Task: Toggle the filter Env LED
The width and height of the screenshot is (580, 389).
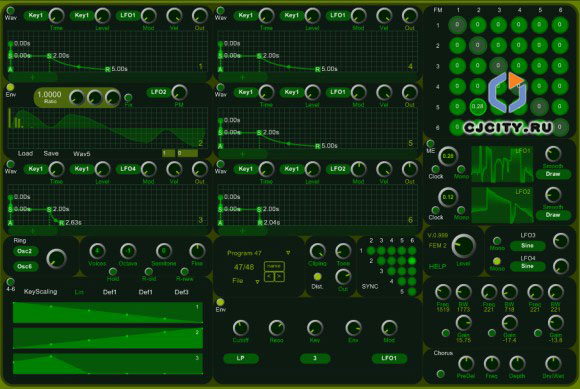Action: coord(220,302)
